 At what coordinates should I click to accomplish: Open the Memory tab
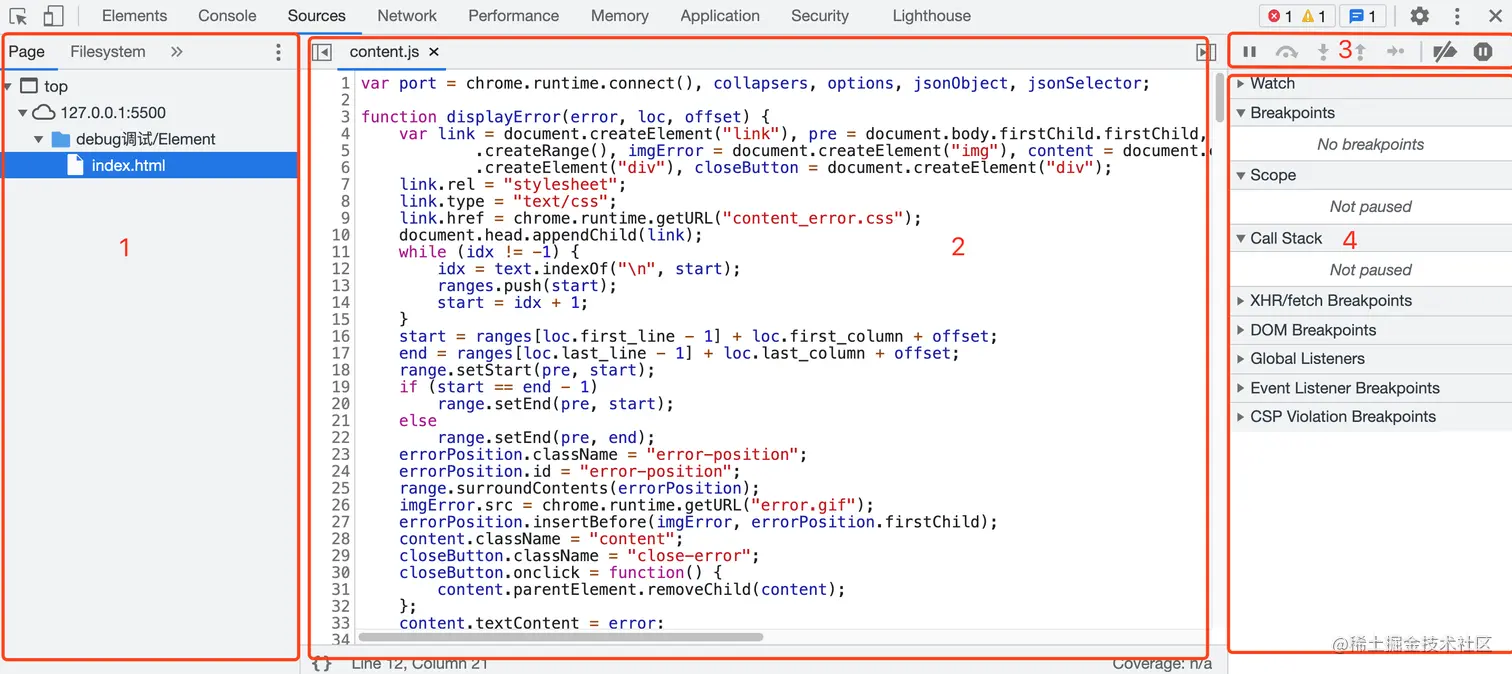(x=620, y=16)
